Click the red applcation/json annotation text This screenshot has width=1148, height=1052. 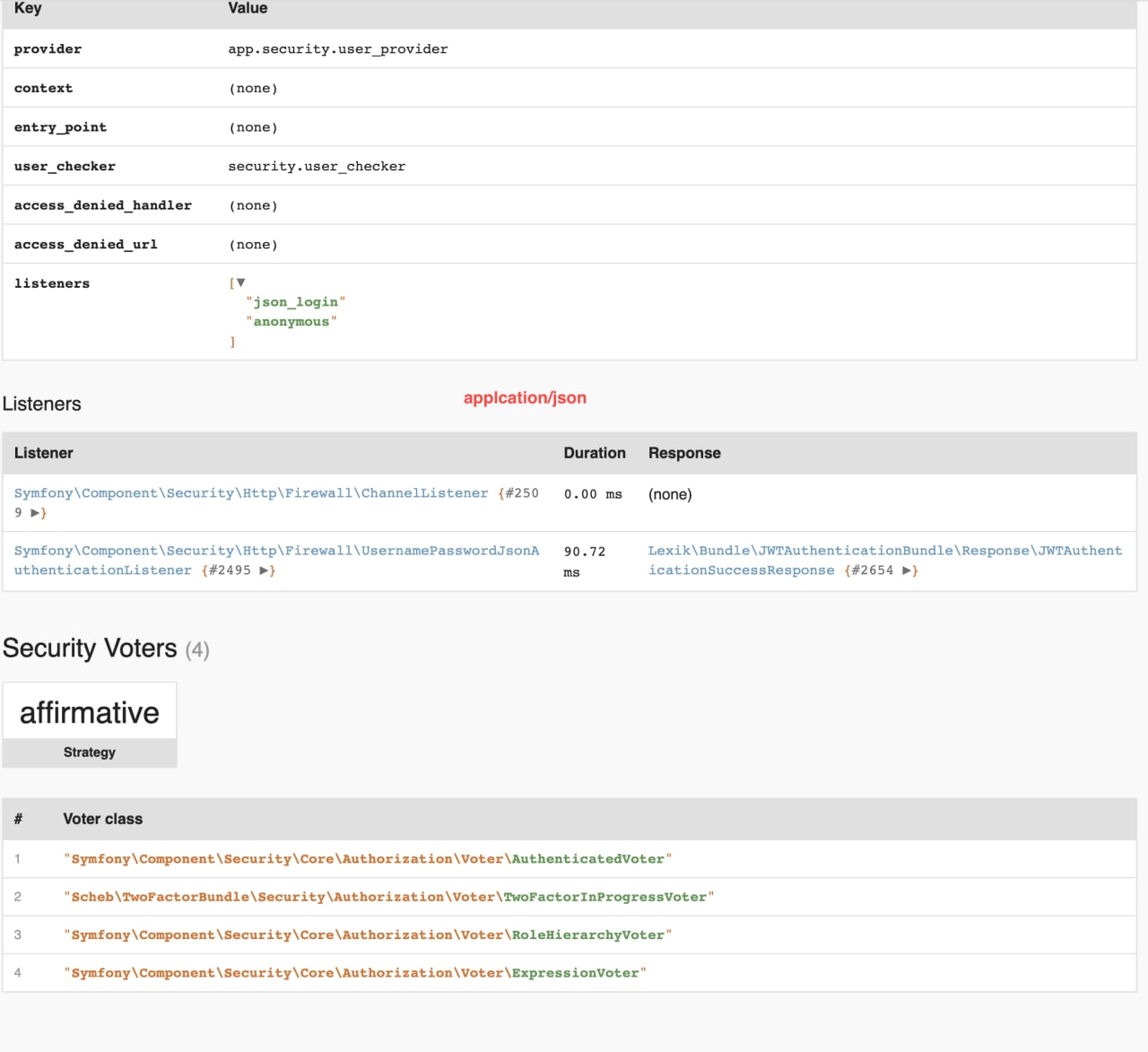[x=525, y=397]
